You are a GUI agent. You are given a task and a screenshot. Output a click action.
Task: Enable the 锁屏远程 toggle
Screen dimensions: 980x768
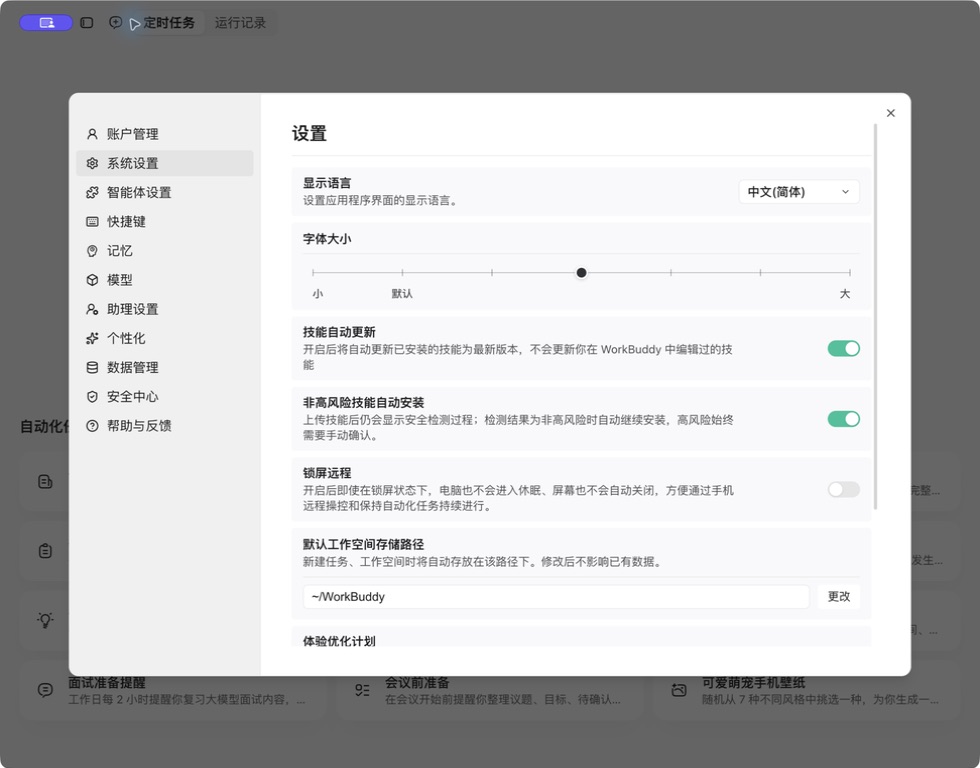coord(843,489)
